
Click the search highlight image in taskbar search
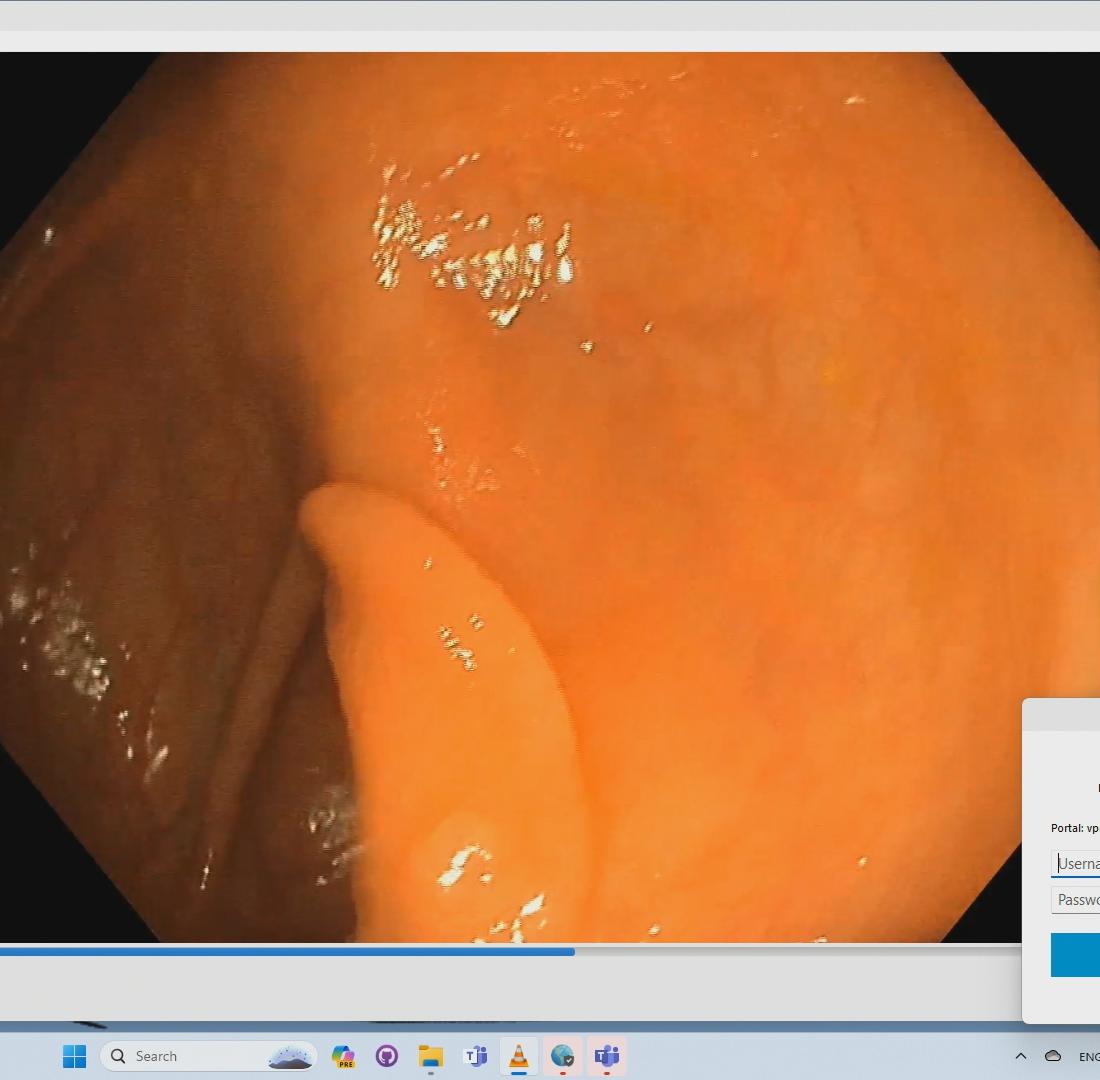pyautogui.click(x=290, y=1056)
